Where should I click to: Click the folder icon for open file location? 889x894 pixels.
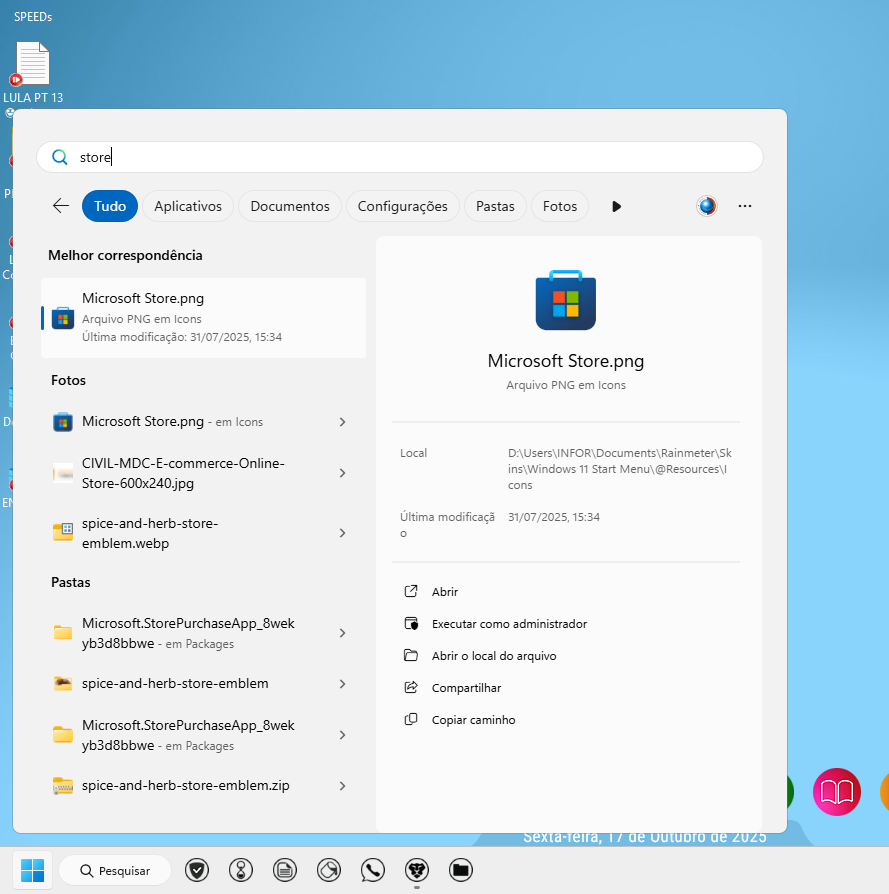coord(411,655)
